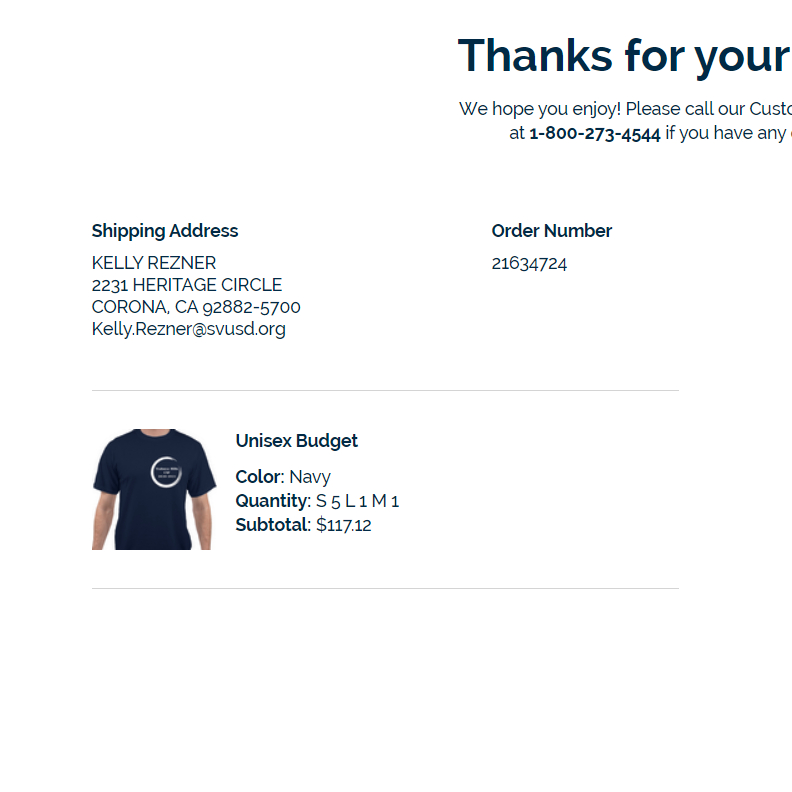The width and height of the screenshot is (792, 792).
Task: Click the CORONA, CA 92882-5700 line
Action: pyautogui.click(x=196, y=307)
